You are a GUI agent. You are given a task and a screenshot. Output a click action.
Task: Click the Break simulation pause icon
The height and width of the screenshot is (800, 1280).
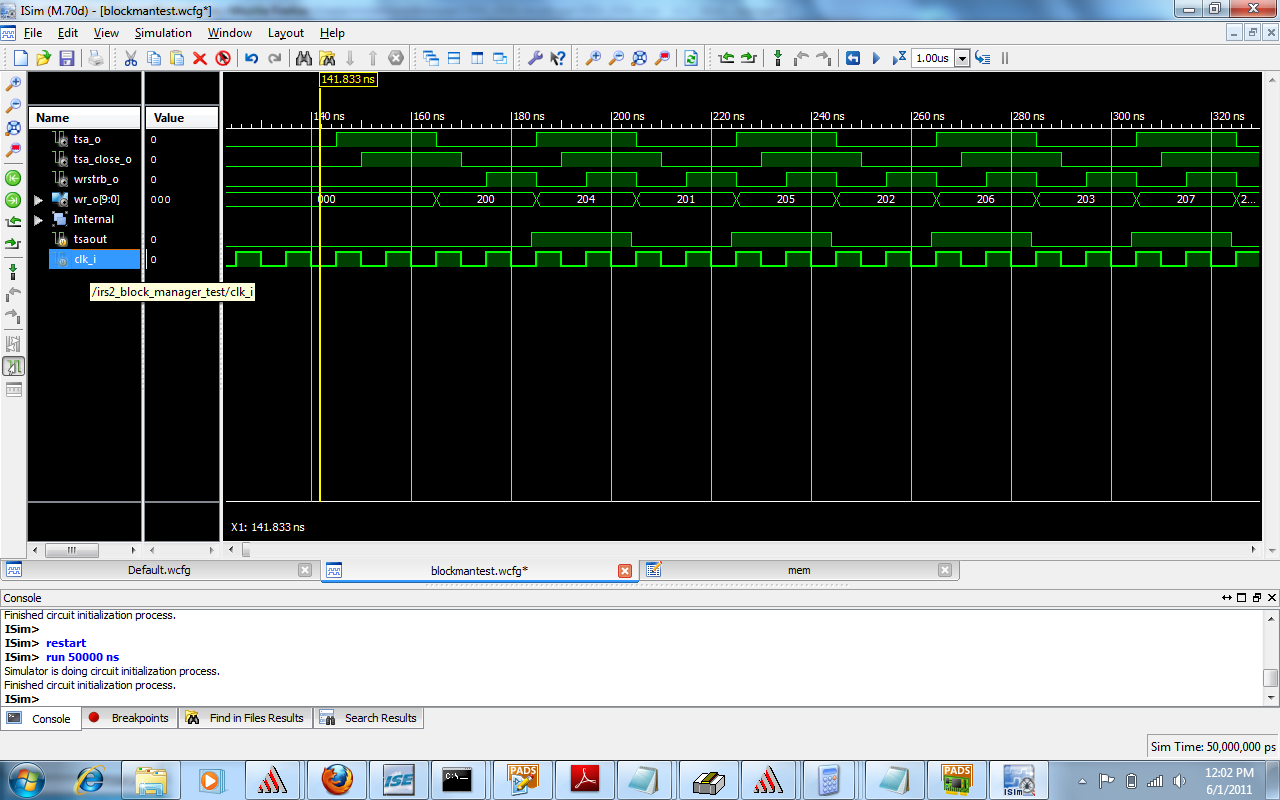1005,58
